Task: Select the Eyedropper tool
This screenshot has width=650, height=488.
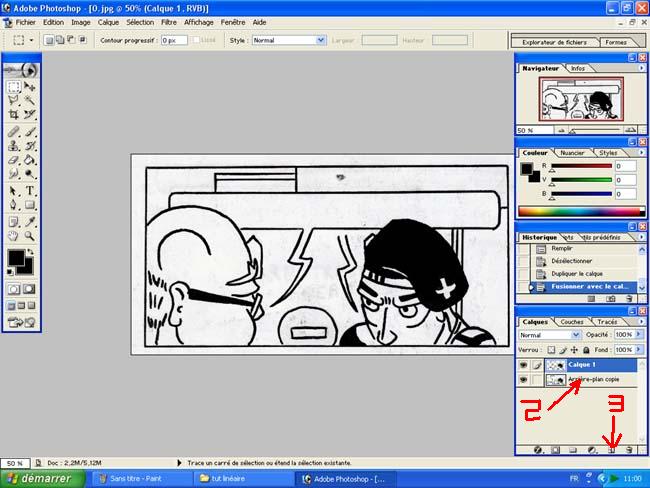Action: [29, 222]
